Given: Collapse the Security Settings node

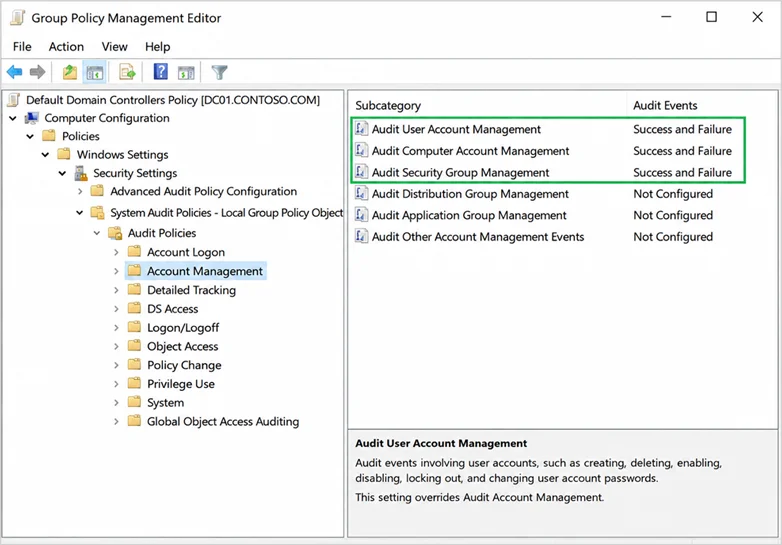Looking at the screenshot, I should (62, 173).
